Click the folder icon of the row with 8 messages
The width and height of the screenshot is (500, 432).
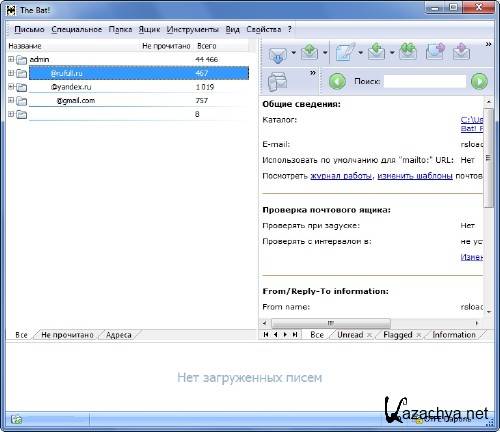[22, 114]
